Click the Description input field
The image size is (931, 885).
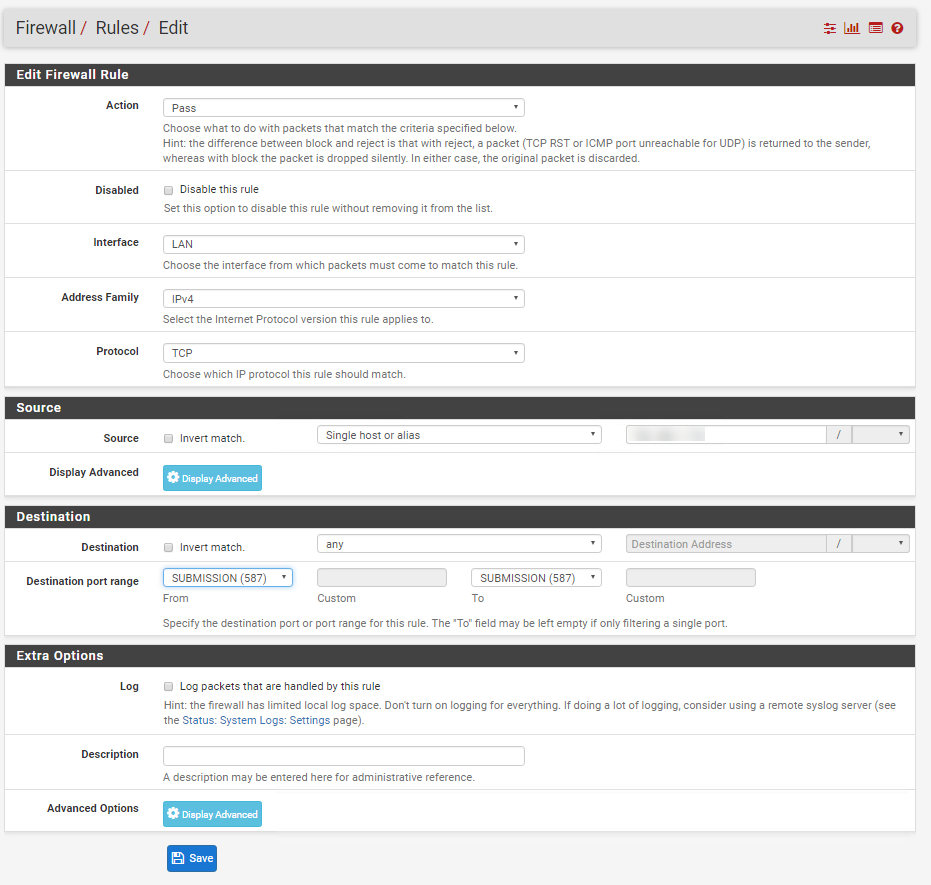click(343, 755)
